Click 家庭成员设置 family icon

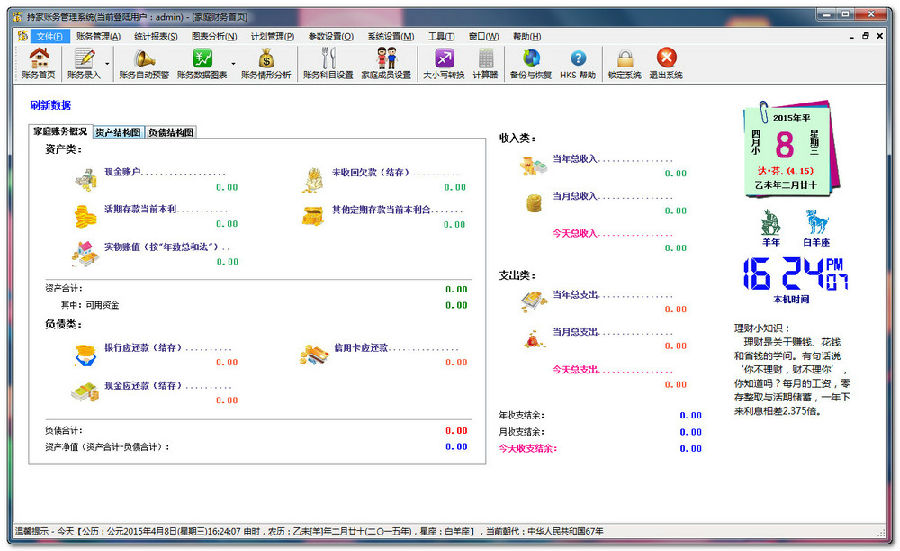(386, 64)
